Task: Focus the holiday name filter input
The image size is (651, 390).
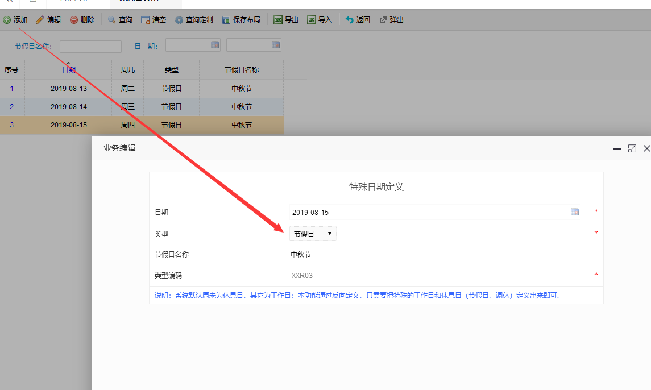Action: tap(91, 46)
